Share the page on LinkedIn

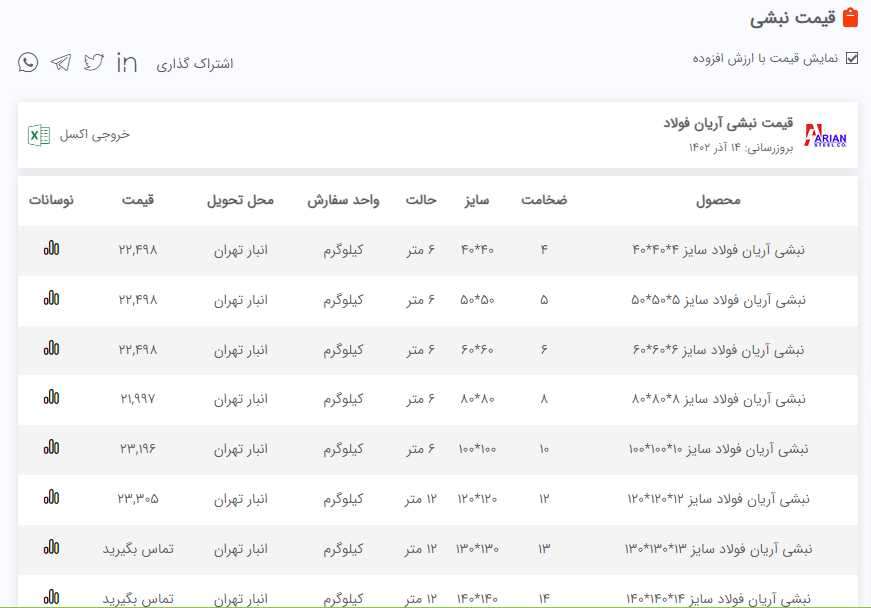(127, 63)
